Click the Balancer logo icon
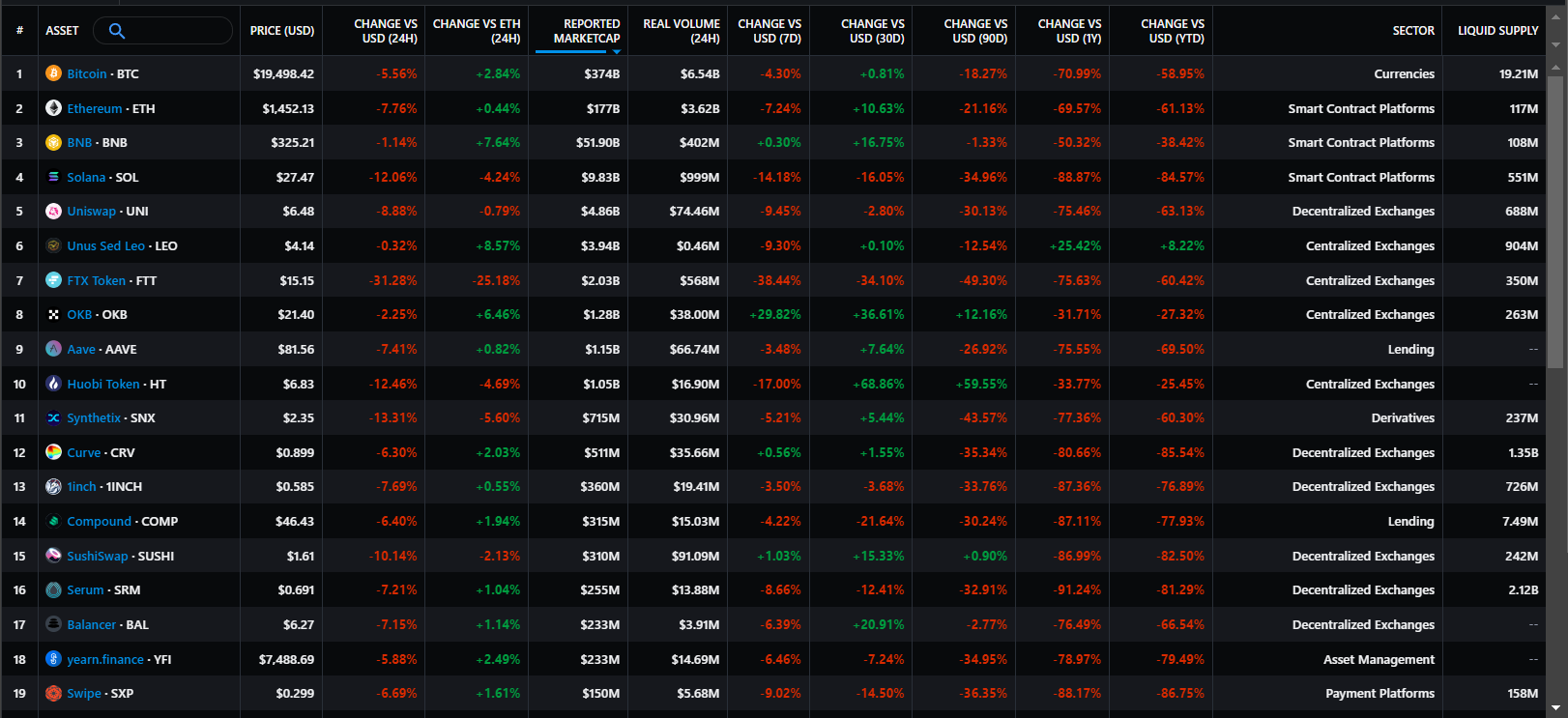This screenshot has width=1568, height=718. 54,624
